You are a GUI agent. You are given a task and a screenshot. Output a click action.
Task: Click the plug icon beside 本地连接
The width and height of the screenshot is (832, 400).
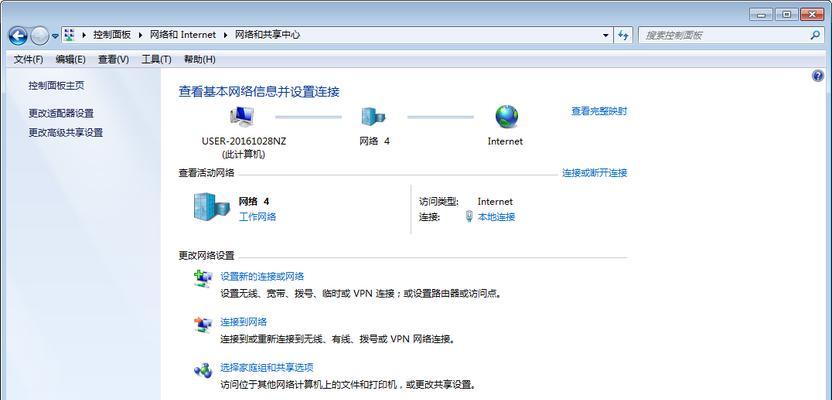(x=469, y=216)
